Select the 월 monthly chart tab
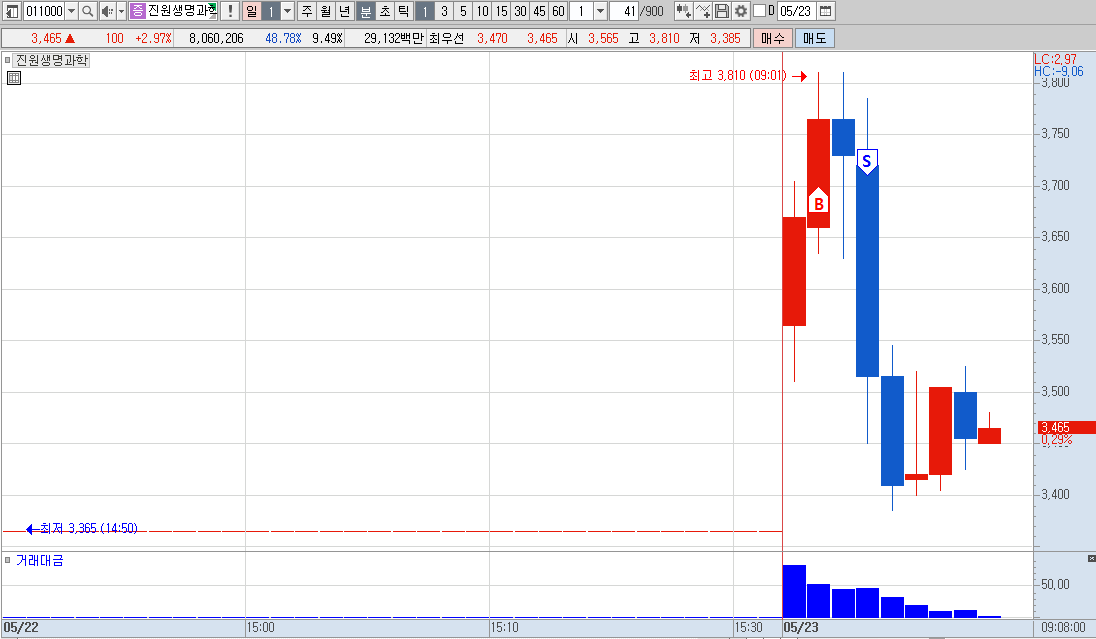Image resolution: width=1096 pixels, height=639 pixels. [x=326, y=11]
